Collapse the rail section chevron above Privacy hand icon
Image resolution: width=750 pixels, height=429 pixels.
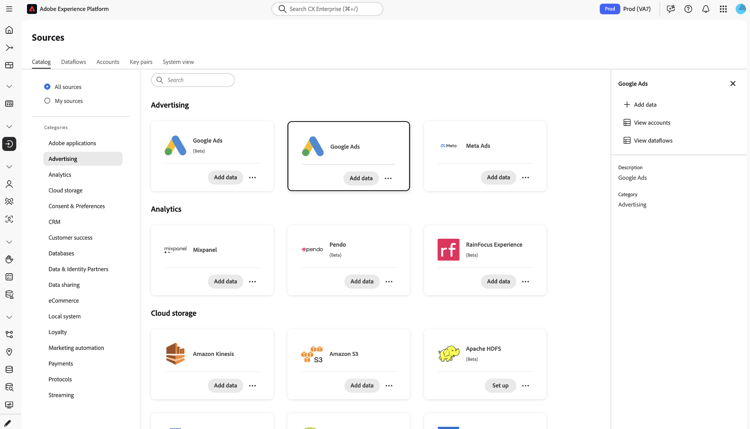tap(9, 242)
